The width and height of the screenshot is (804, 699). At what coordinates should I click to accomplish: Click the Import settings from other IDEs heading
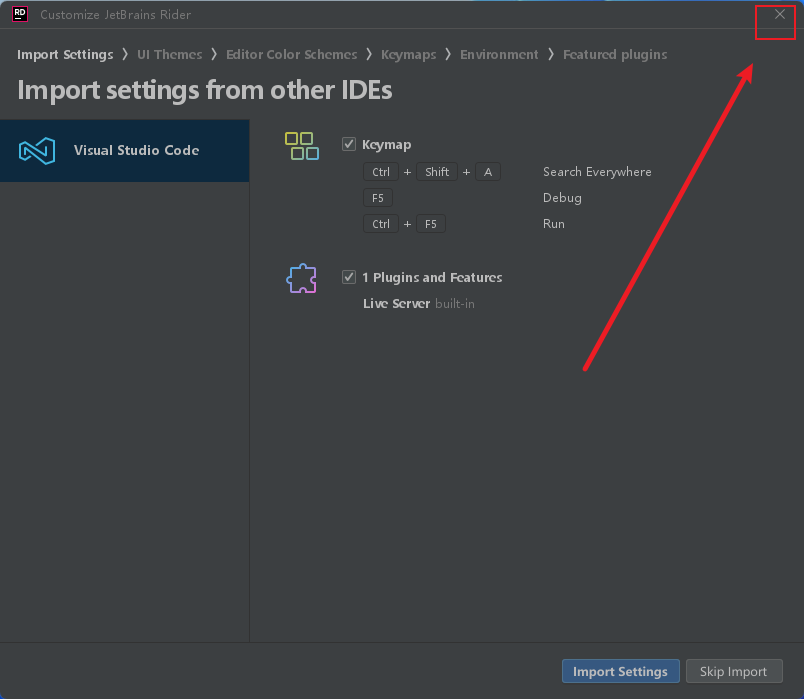coord(205,90)
